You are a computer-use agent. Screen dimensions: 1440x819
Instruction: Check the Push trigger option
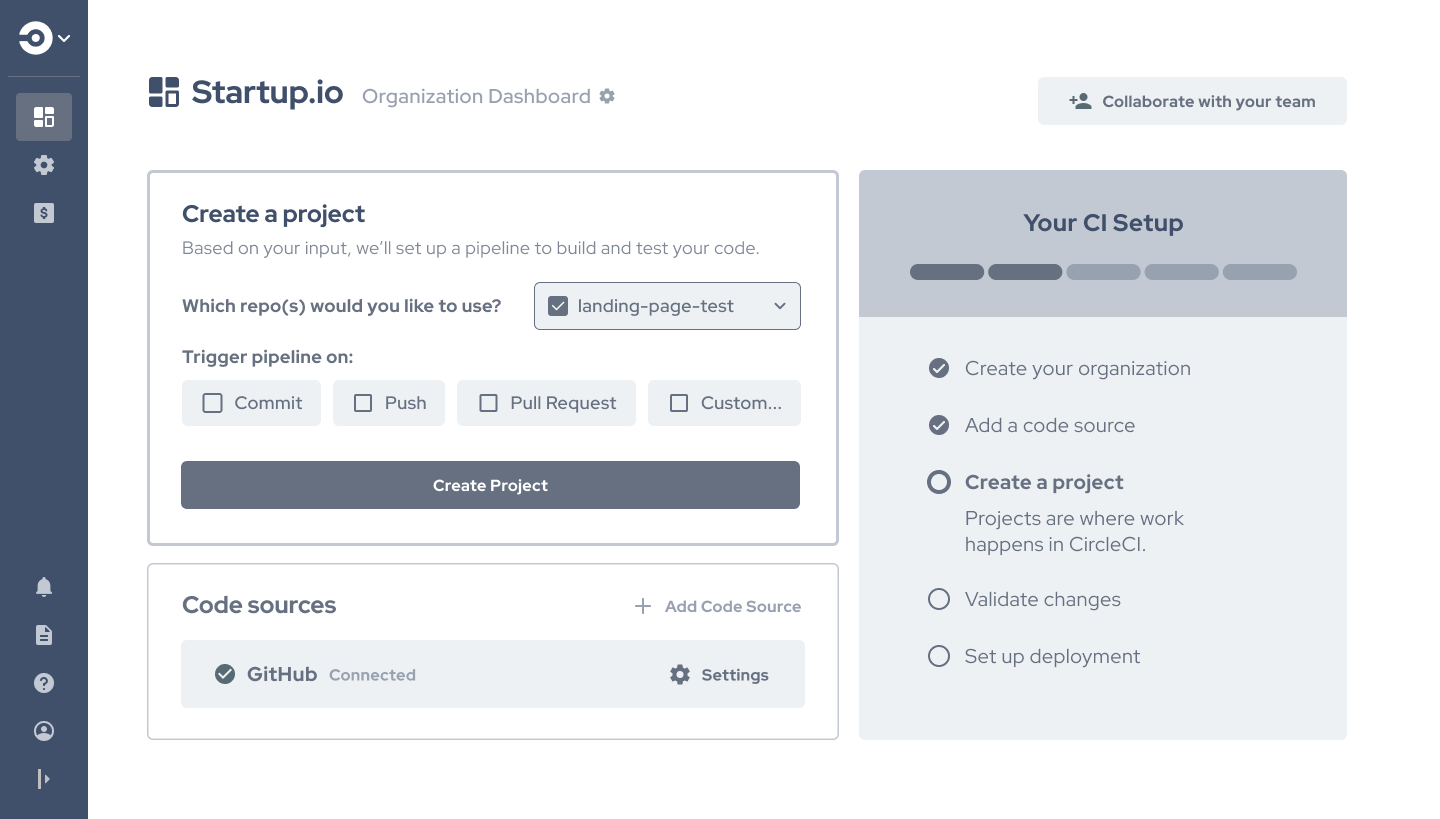tap(364, 403)
